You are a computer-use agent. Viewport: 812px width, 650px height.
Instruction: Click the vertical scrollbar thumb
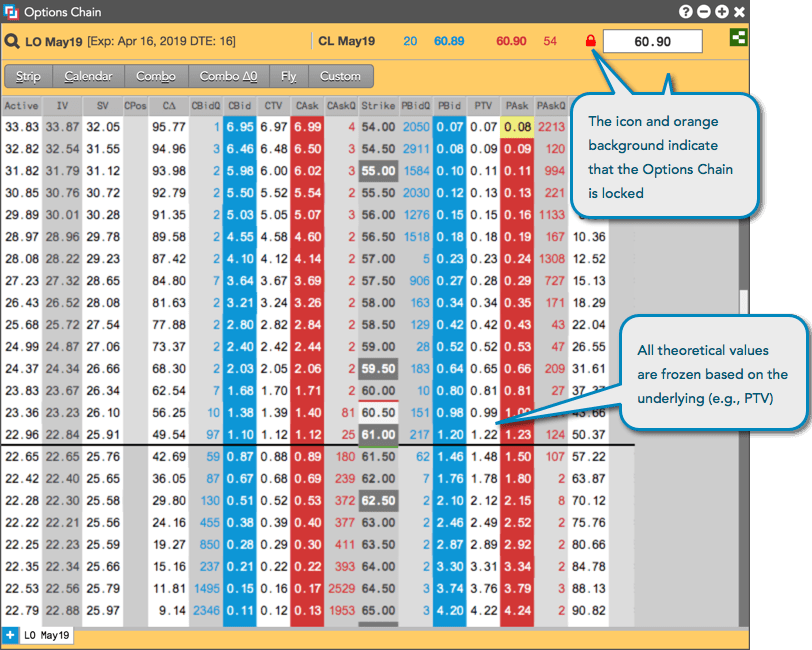pyautogui.click(x=744, y=302)
